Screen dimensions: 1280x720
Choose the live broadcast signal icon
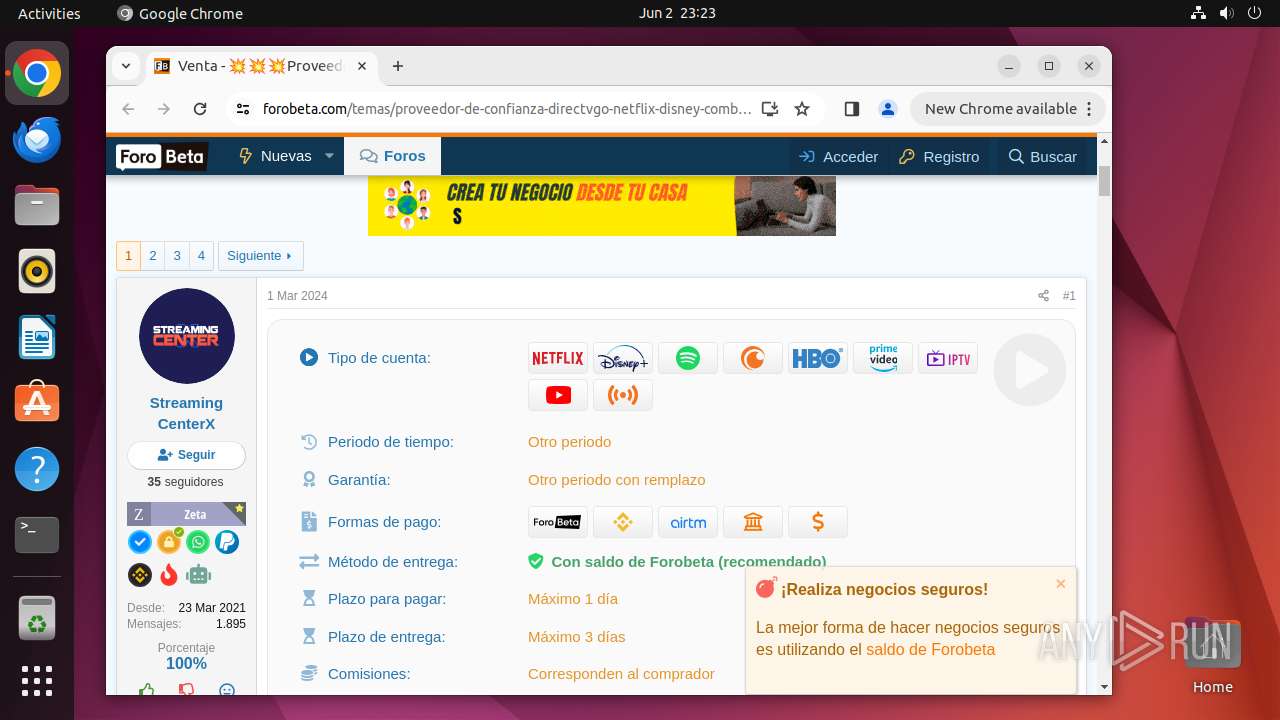pos(623,395)
